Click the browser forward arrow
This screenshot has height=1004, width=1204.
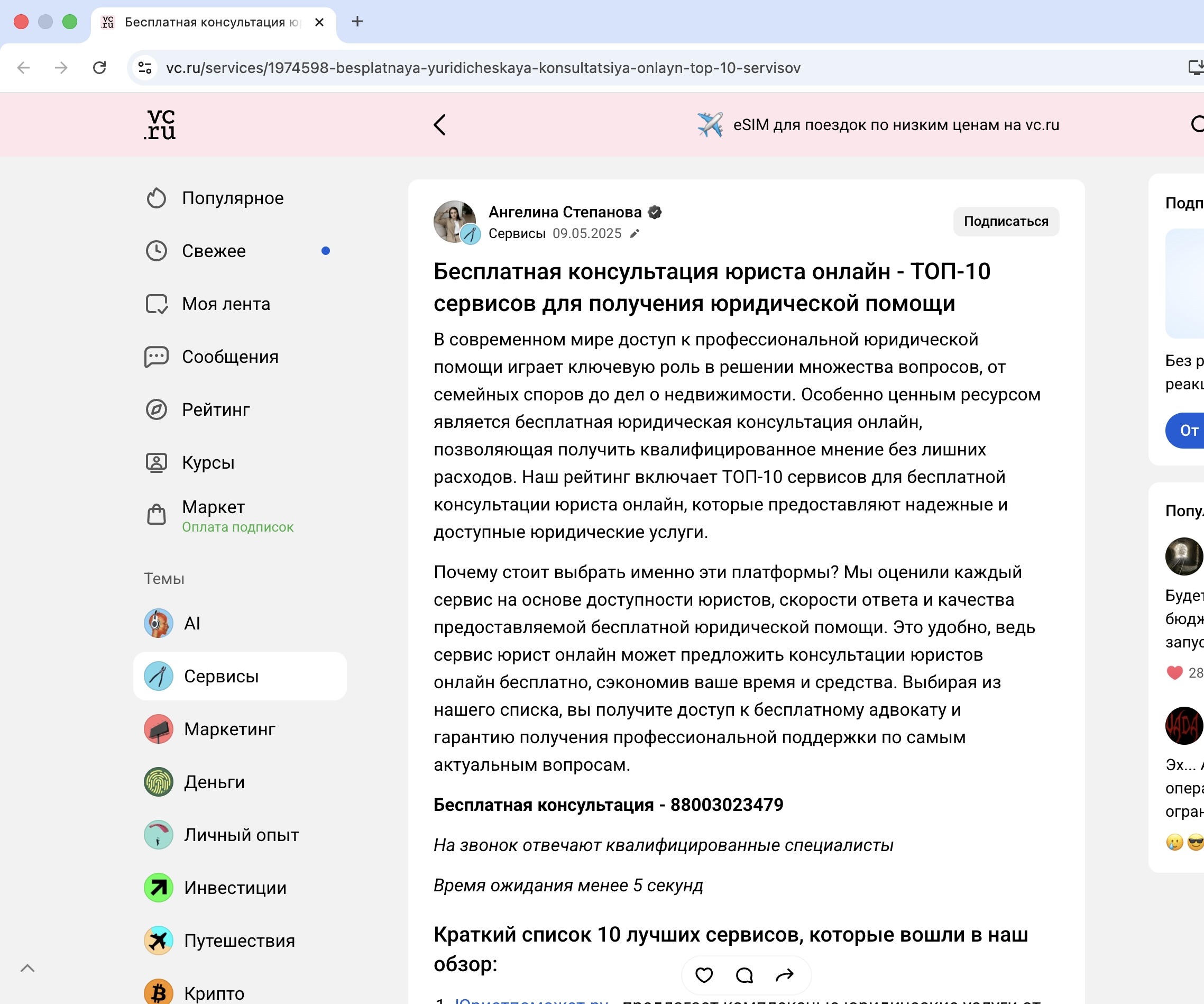[x=61, y=68]
